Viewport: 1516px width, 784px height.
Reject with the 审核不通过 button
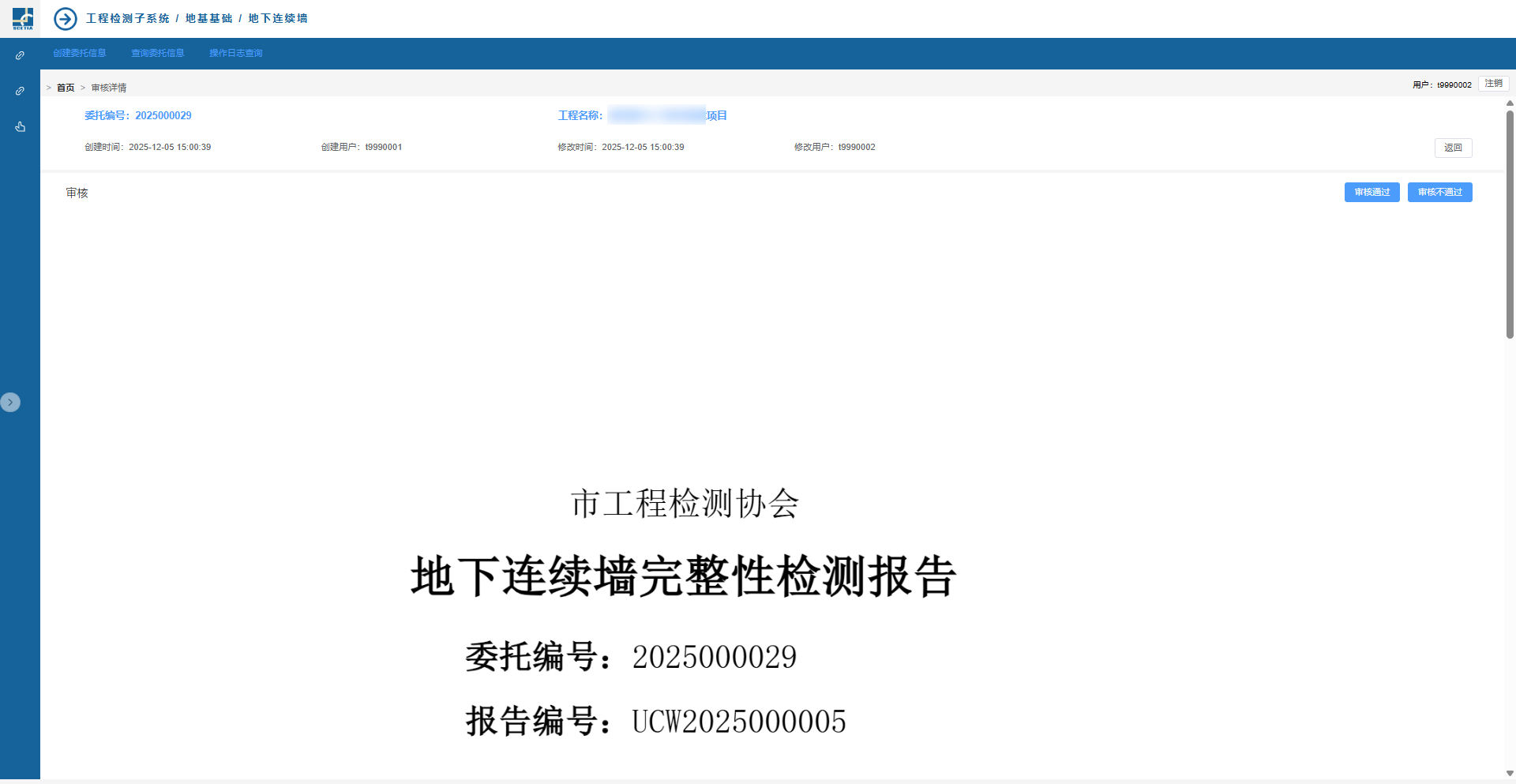[x=1439, y=193]
